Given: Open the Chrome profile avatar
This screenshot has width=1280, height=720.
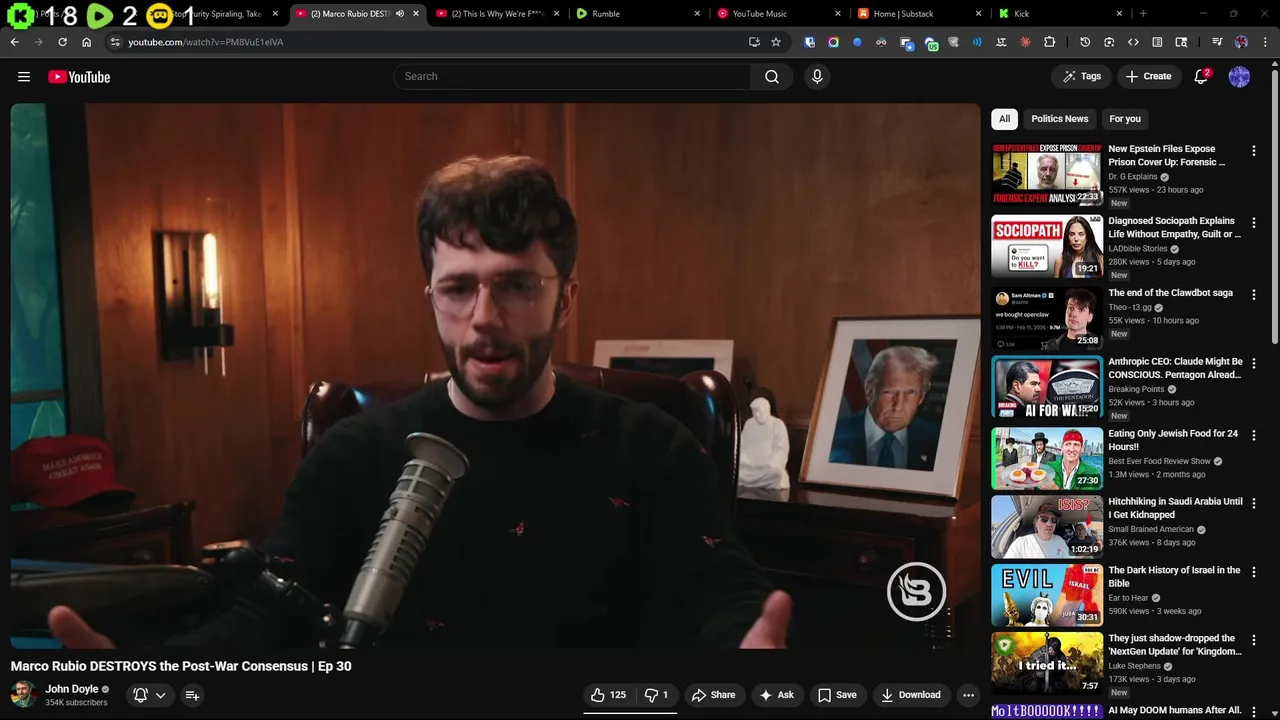Looking at the screenshot, I should tap(1241, 42).
